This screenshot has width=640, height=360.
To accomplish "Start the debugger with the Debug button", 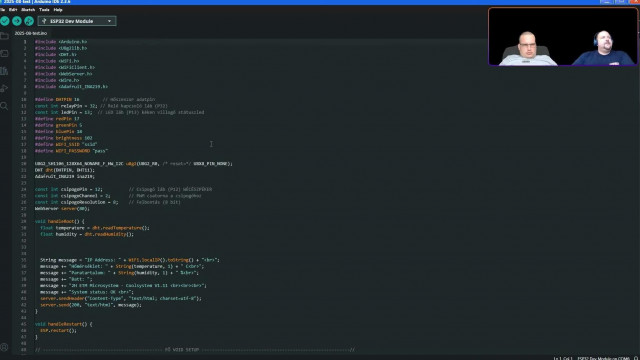I will pos(29,21).
